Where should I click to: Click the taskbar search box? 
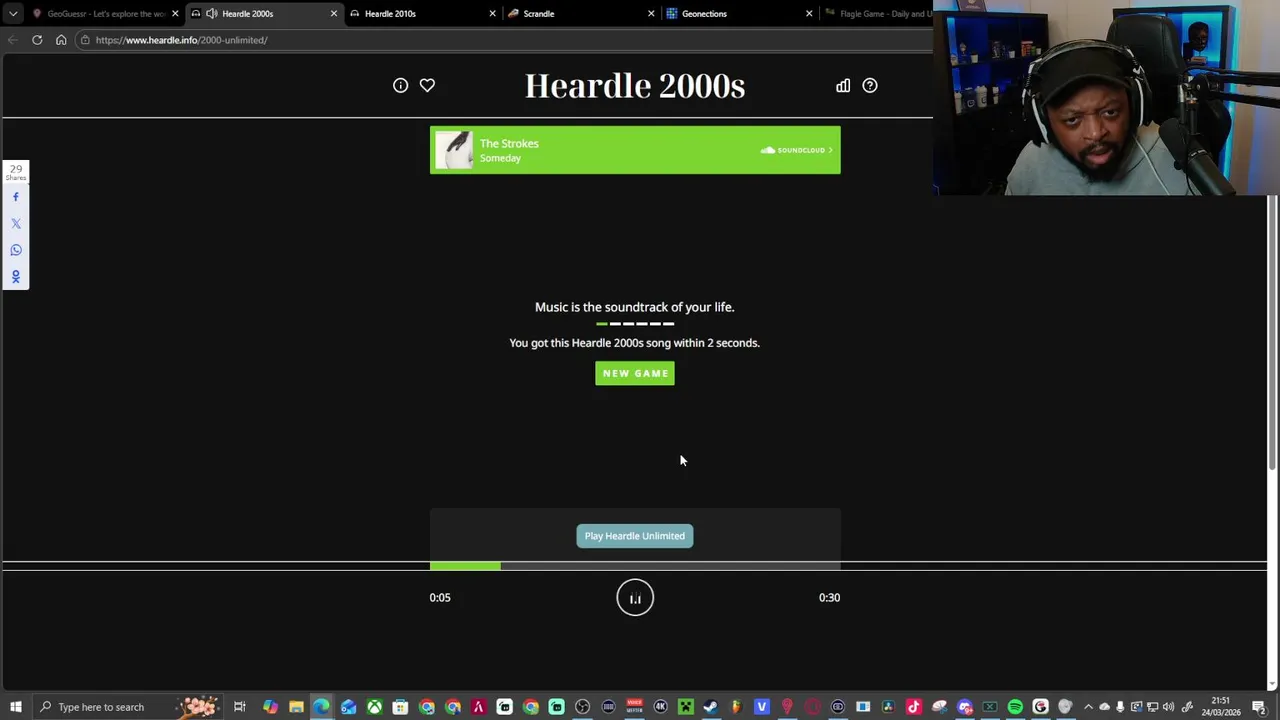127,707
